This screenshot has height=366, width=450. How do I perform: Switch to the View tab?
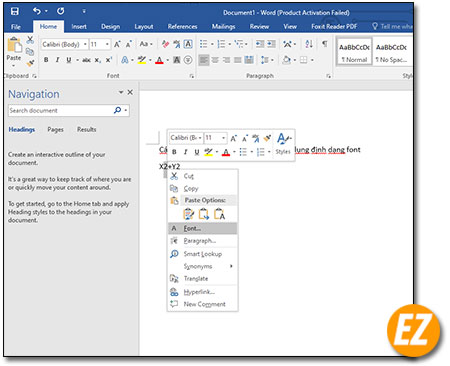290,27
